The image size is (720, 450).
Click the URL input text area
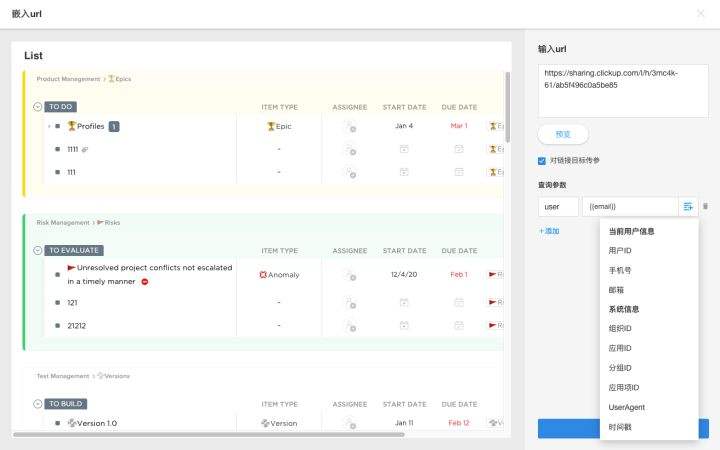pyautogui.click(x=623, y=90)
